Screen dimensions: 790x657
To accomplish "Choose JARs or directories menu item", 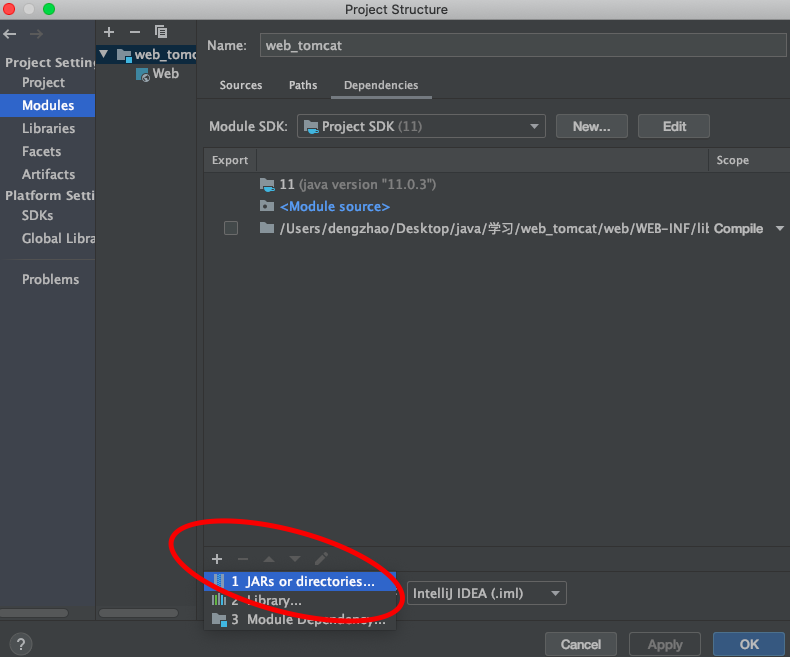I will coord(300,581).
